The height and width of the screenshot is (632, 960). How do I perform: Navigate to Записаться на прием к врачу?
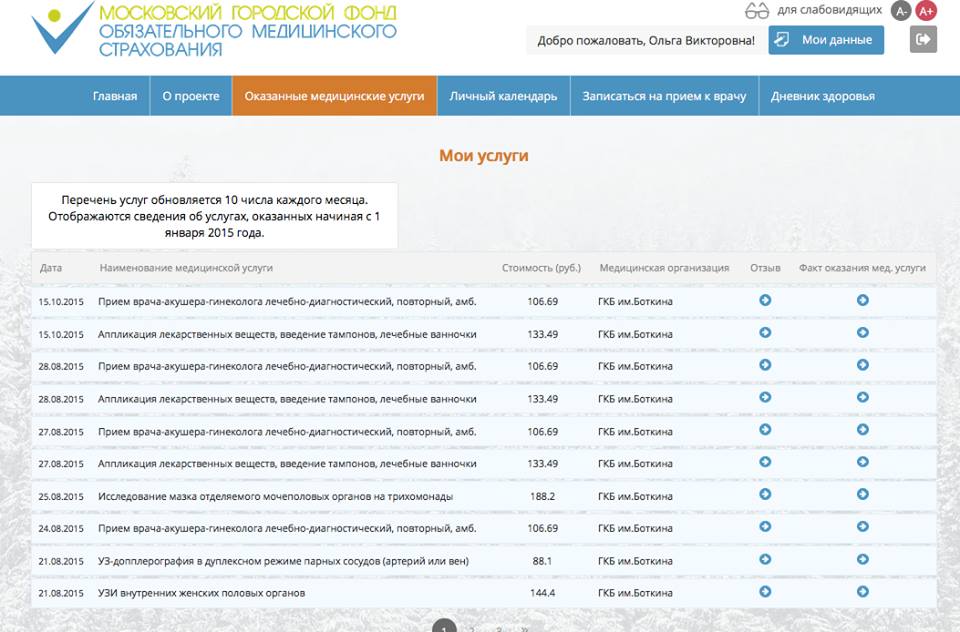(x=664, y=96)
